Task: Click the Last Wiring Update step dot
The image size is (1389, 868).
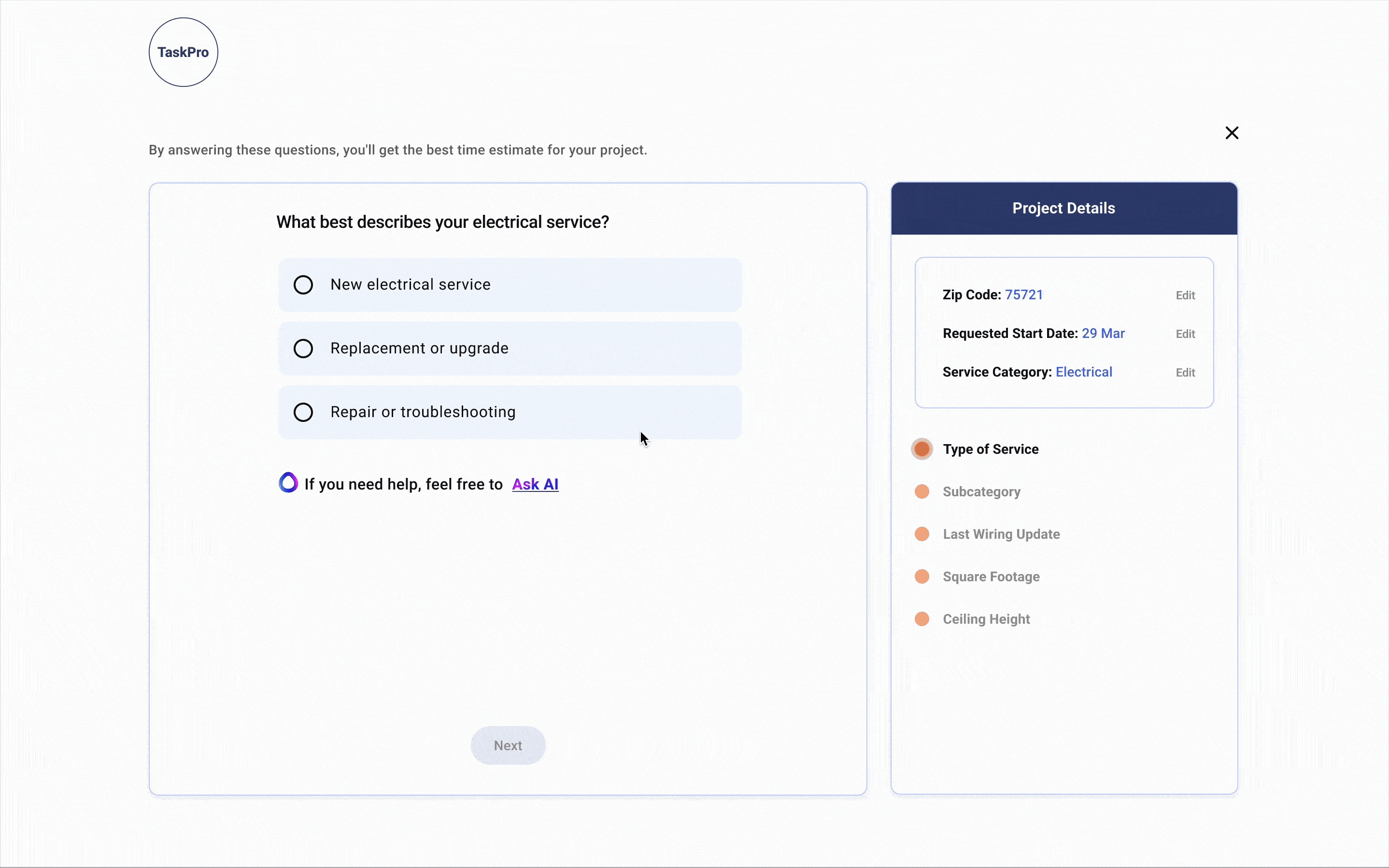Action: click(922, 534)
